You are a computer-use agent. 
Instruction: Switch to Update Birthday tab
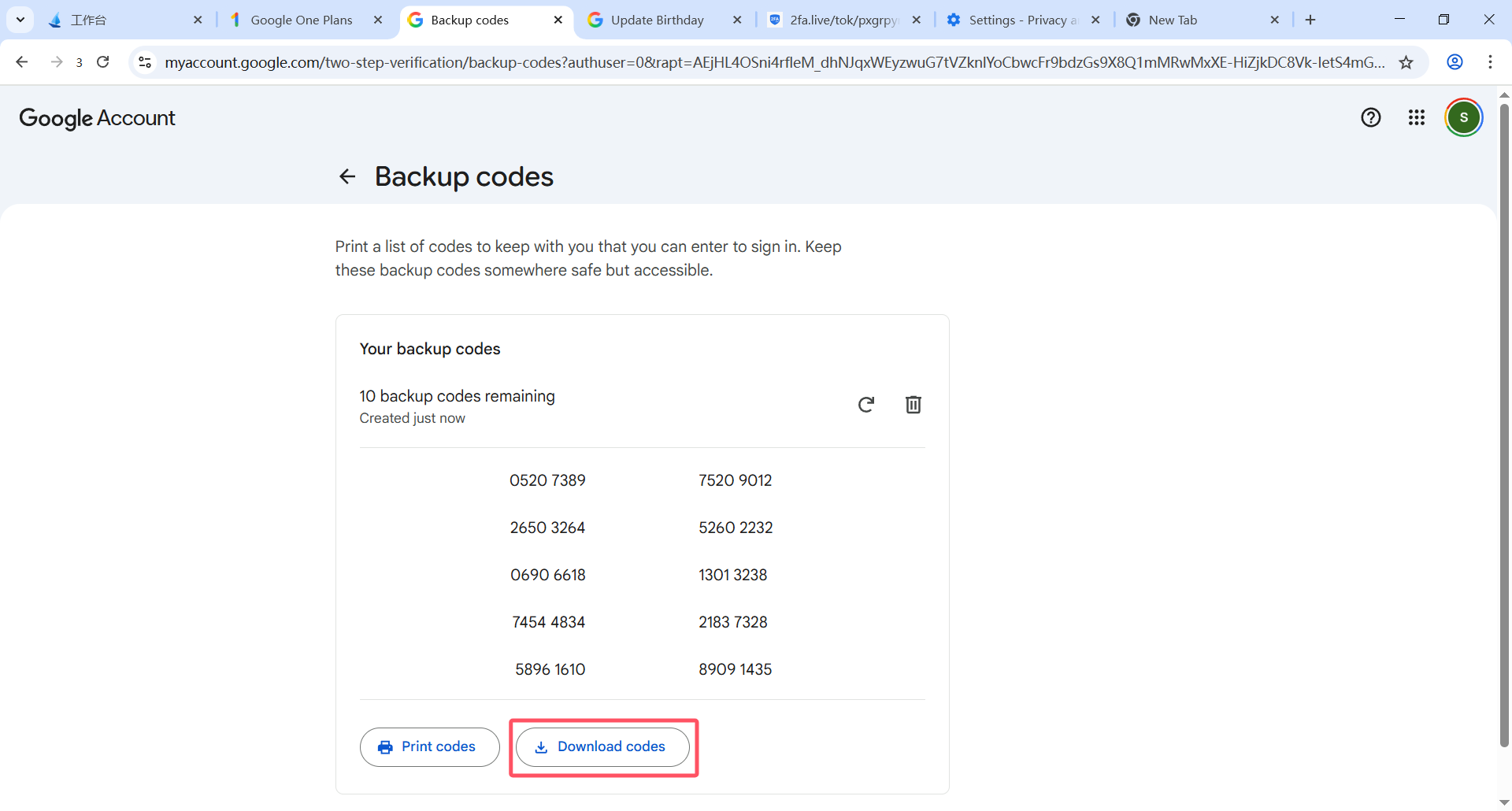[657, 20]
